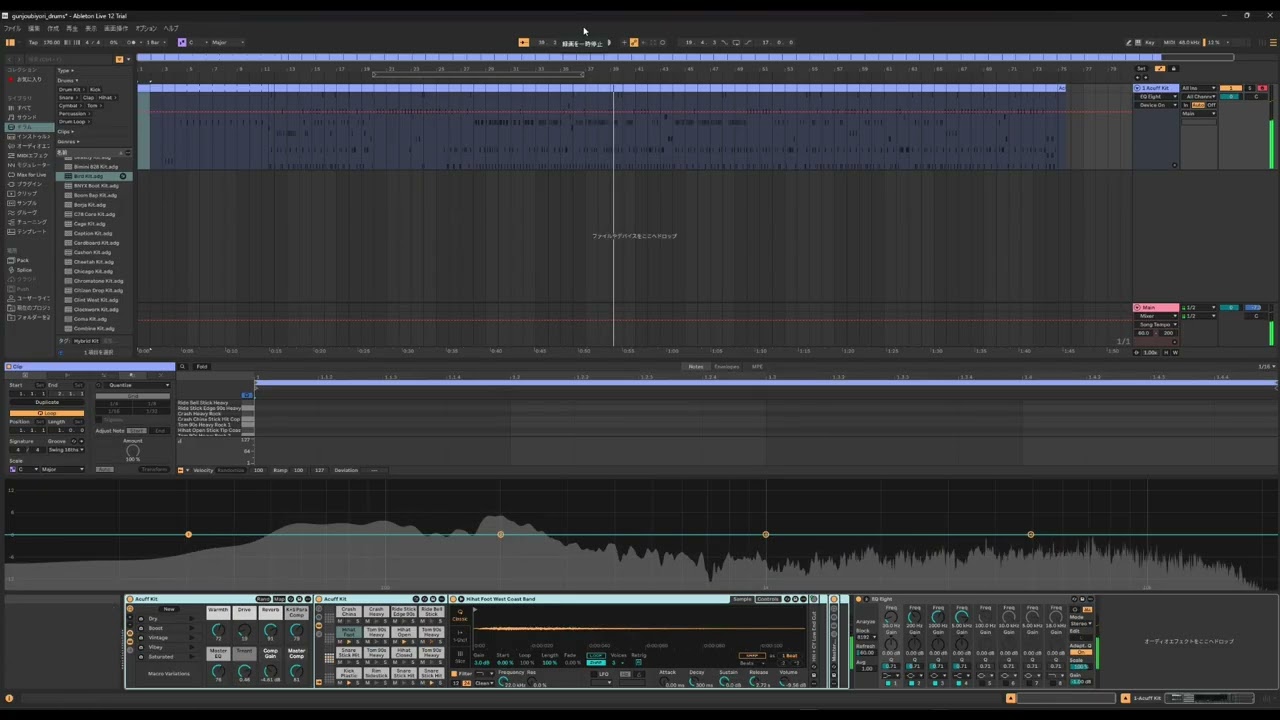Toggle the Simpler Filter on
This screenshot has width=1280, height=720.
pyautogui.click(x=455, y=674)
